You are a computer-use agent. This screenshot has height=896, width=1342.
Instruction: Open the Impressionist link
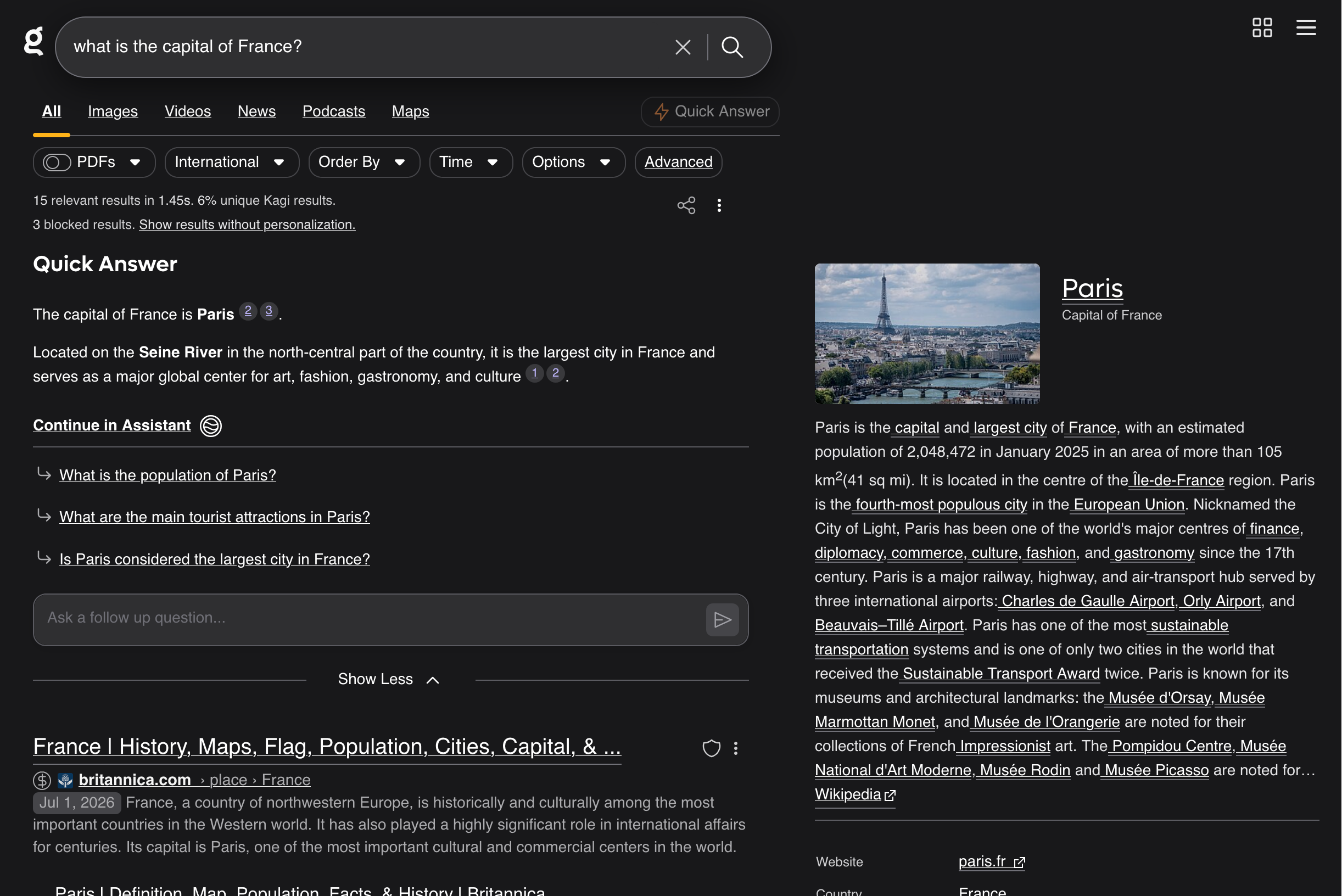click(1004, 746)
